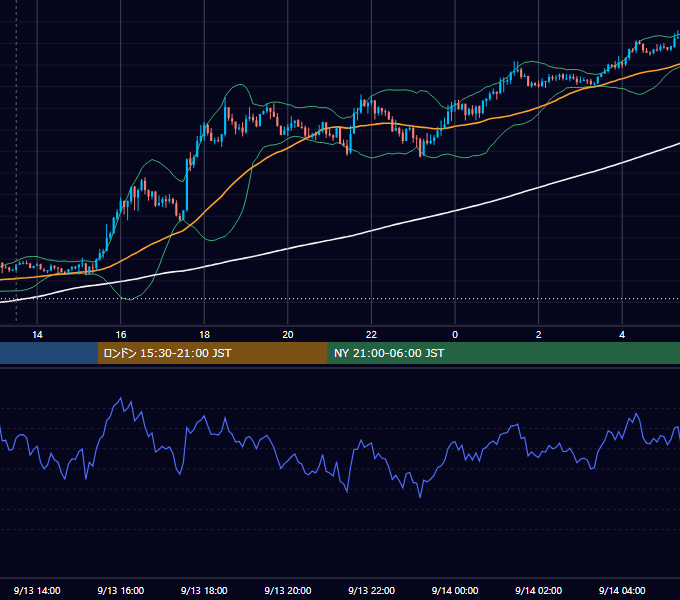Click the '22' hour axis label
The width and height of the screenshot is (680, 600).
point(371,335)
